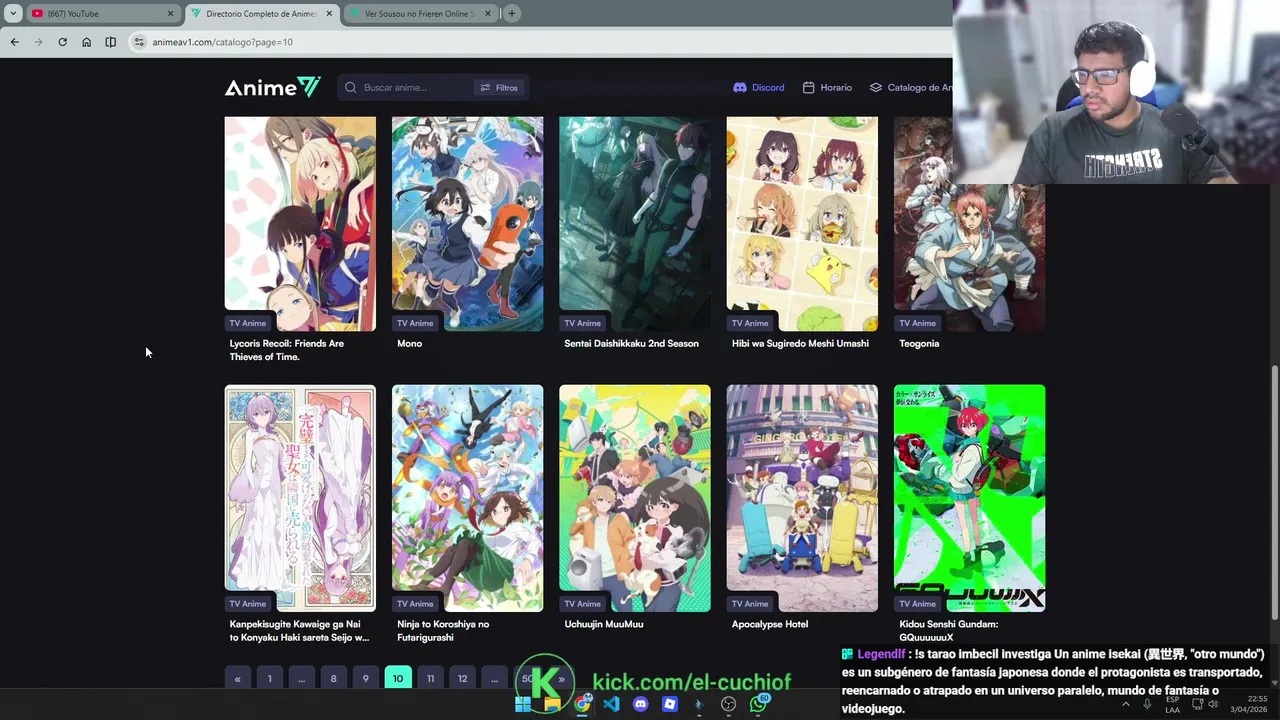
Task: Close the Directorio Completo de Anime tab
Action: pos(328,13)
